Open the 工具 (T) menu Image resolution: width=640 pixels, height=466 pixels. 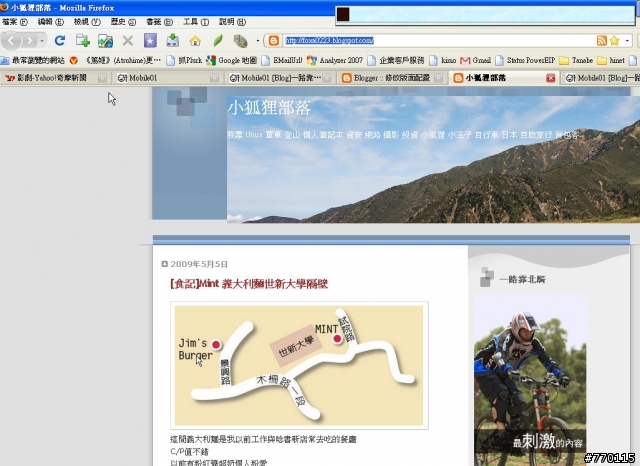pos(196,22)
